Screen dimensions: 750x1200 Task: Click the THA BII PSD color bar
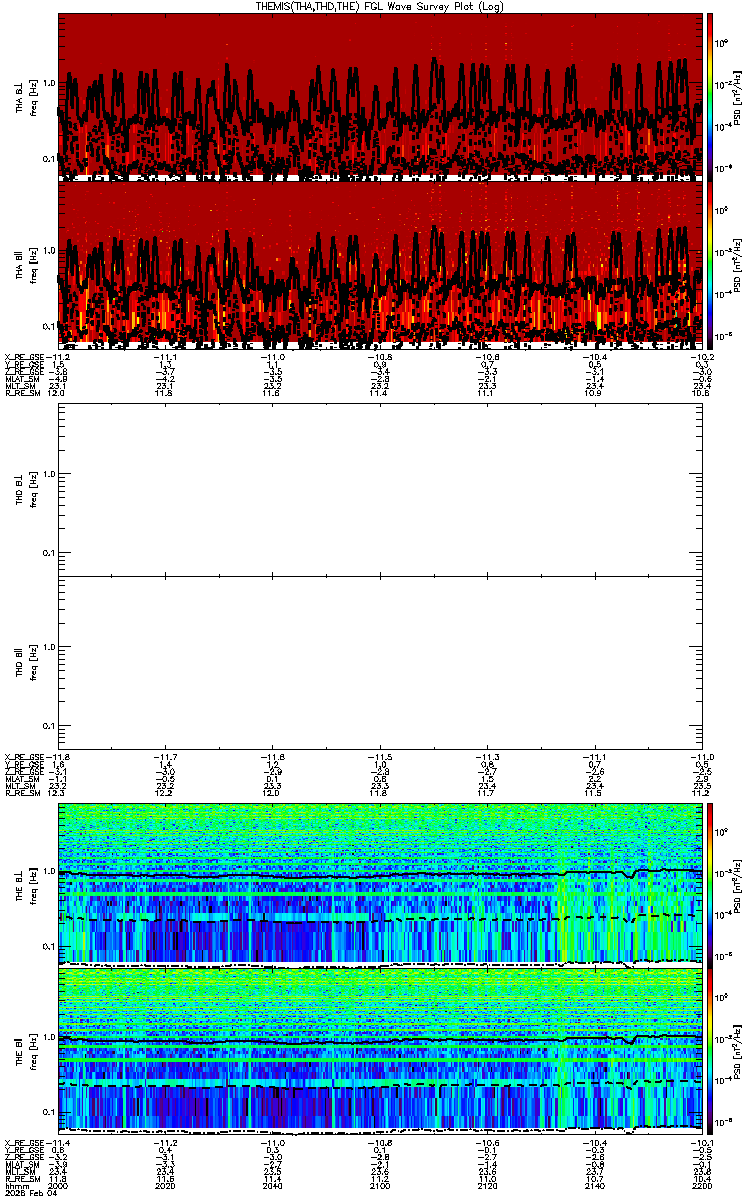coord(711,263)
